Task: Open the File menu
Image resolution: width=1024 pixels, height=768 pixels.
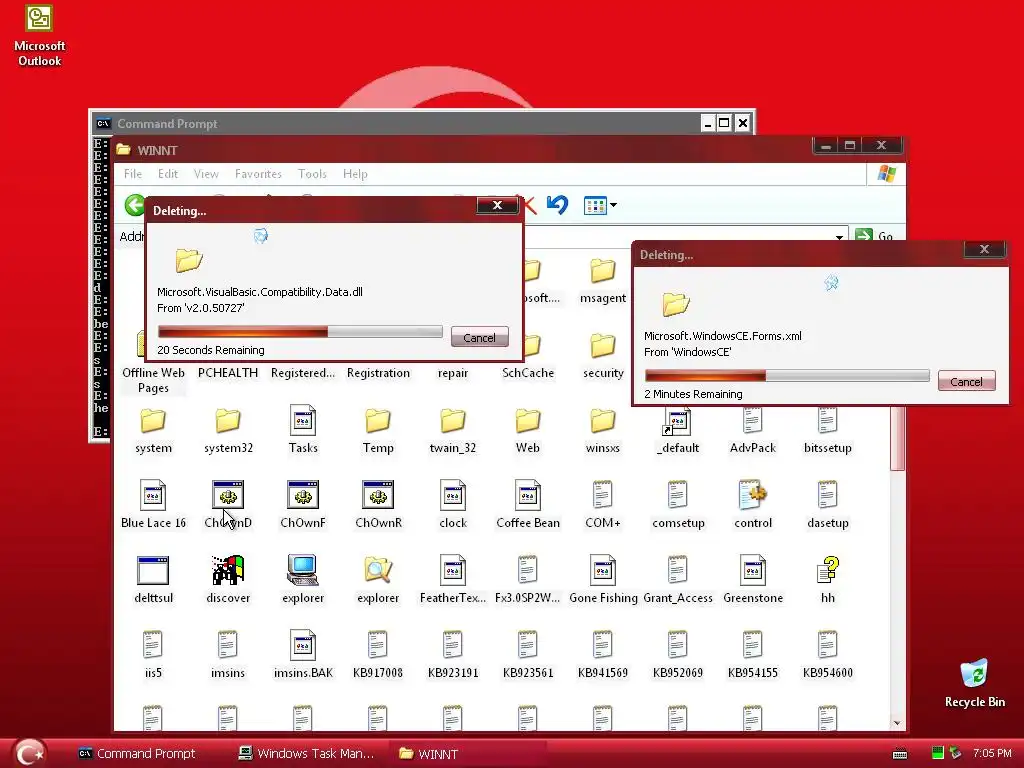Action: click(x=133, y=174)
